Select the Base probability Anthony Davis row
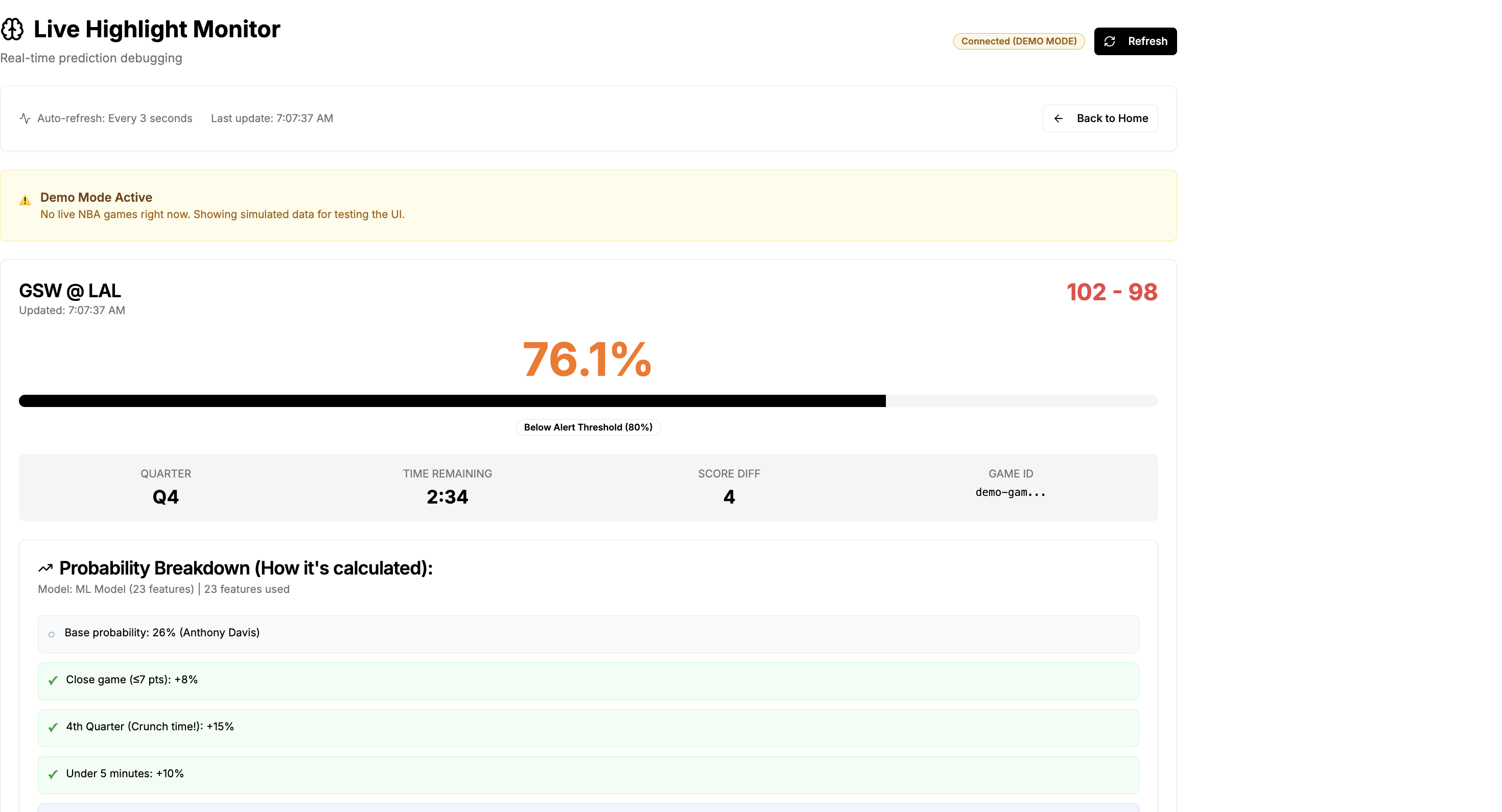 588,634
